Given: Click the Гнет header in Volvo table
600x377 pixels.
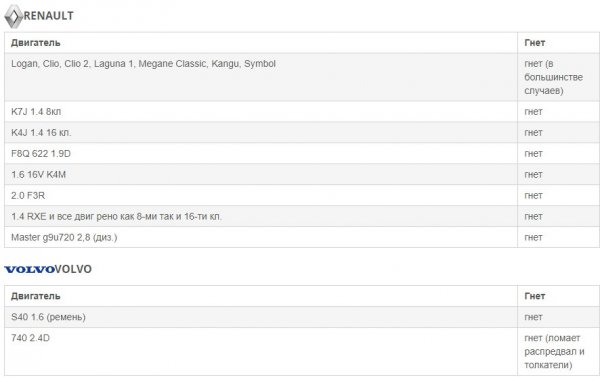Looking at the screenshot, I should click(535, 296).
